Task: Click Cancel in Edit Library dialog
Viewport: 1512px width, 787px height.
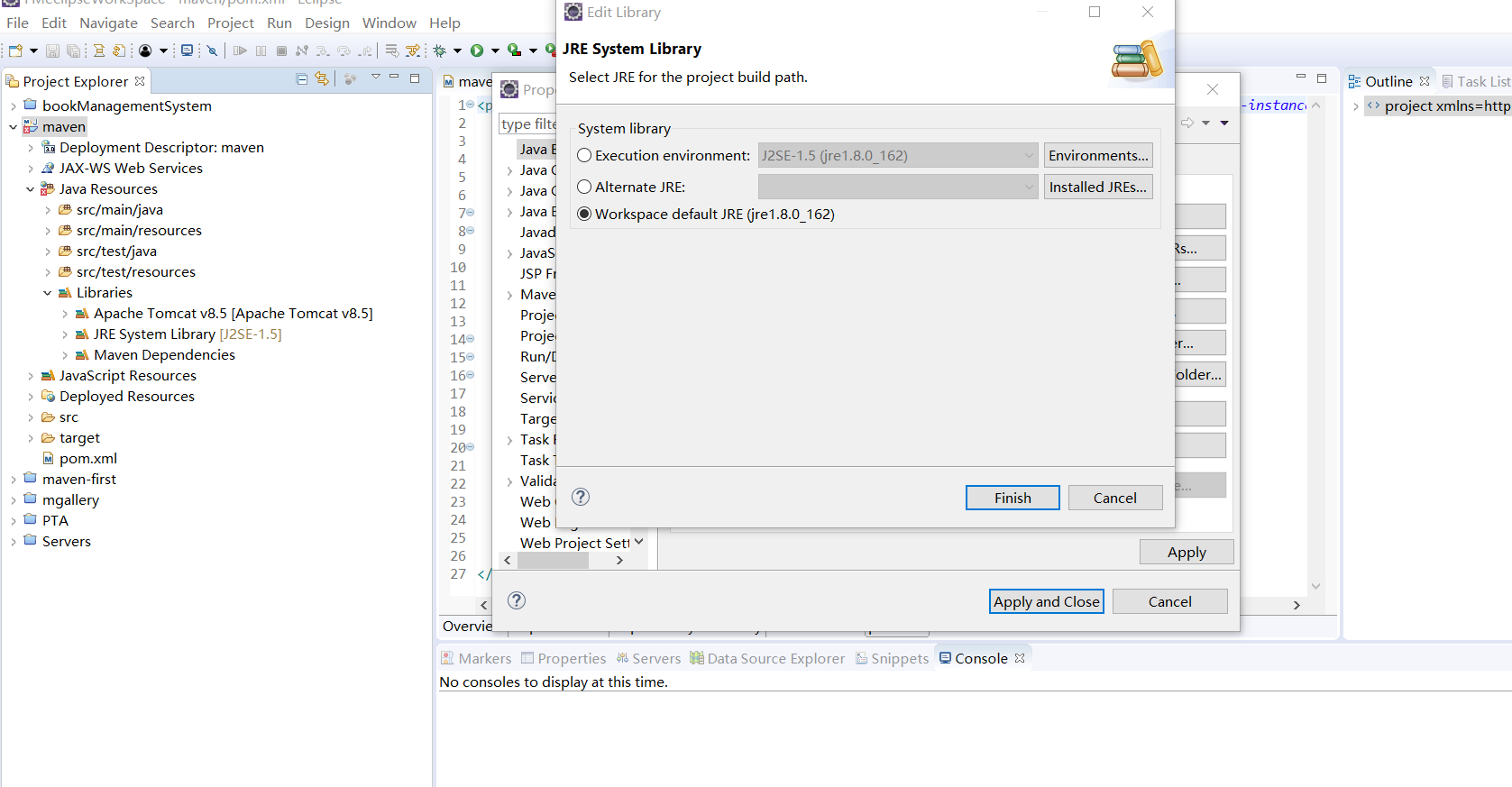Action: pos(1115,498)
